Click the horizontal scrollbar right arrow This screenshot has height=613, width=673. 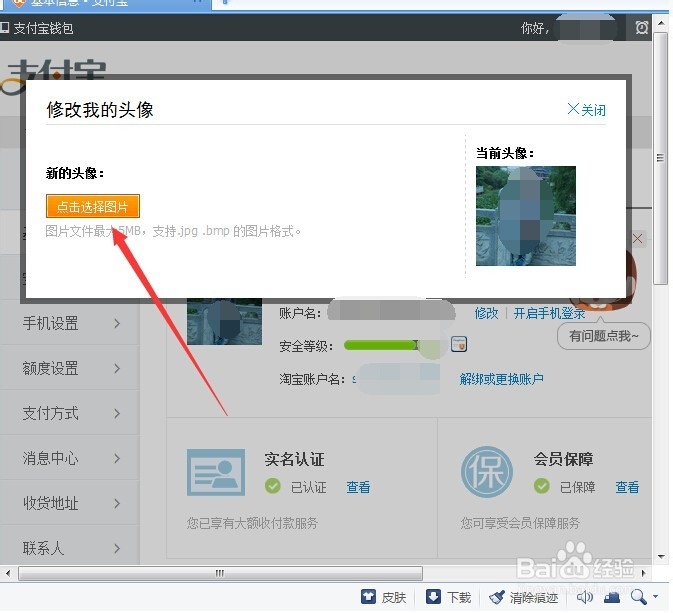643,573
